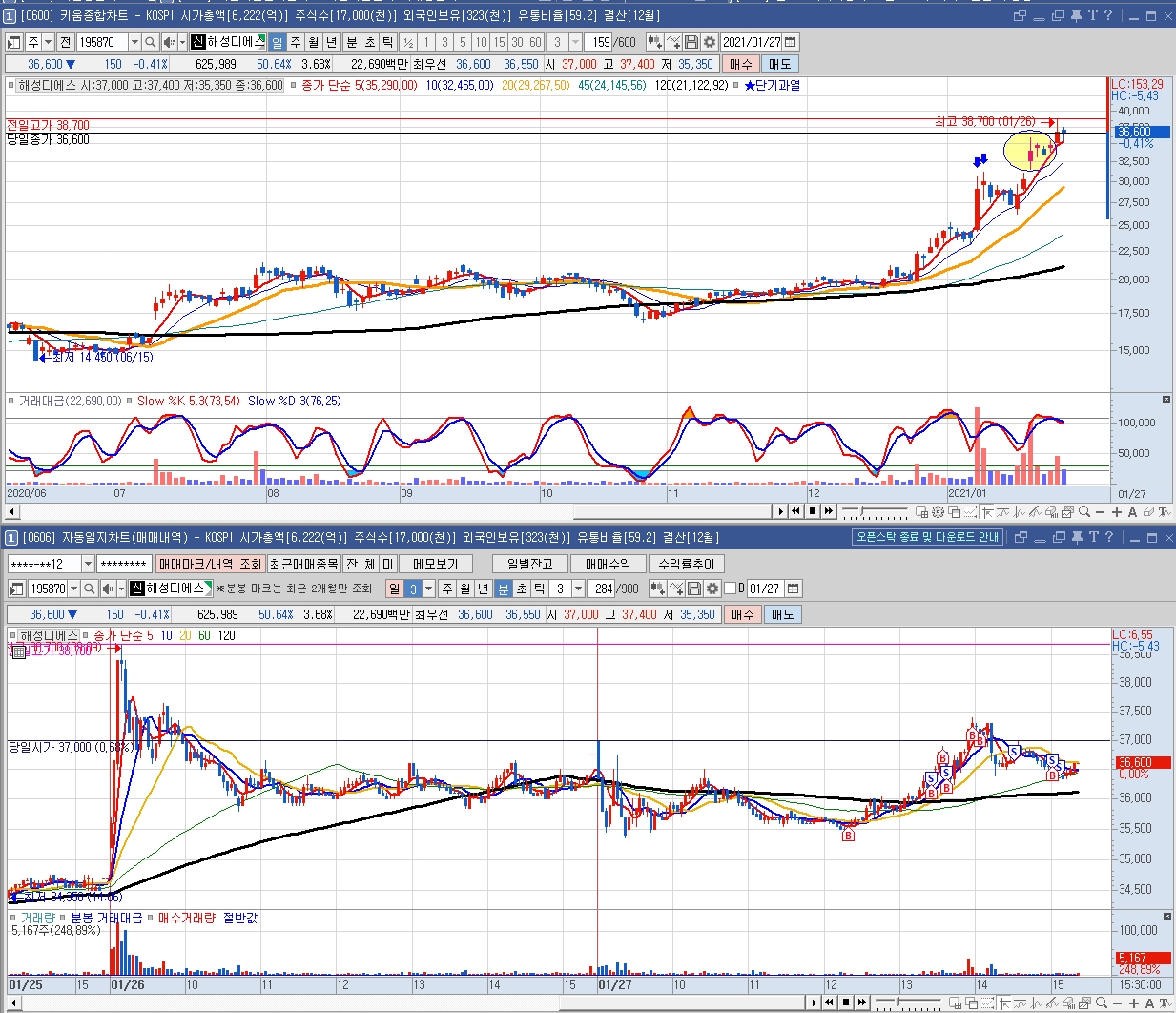
Task: Click the pin icon in upper window title bar
Action: click(1076, 15)
